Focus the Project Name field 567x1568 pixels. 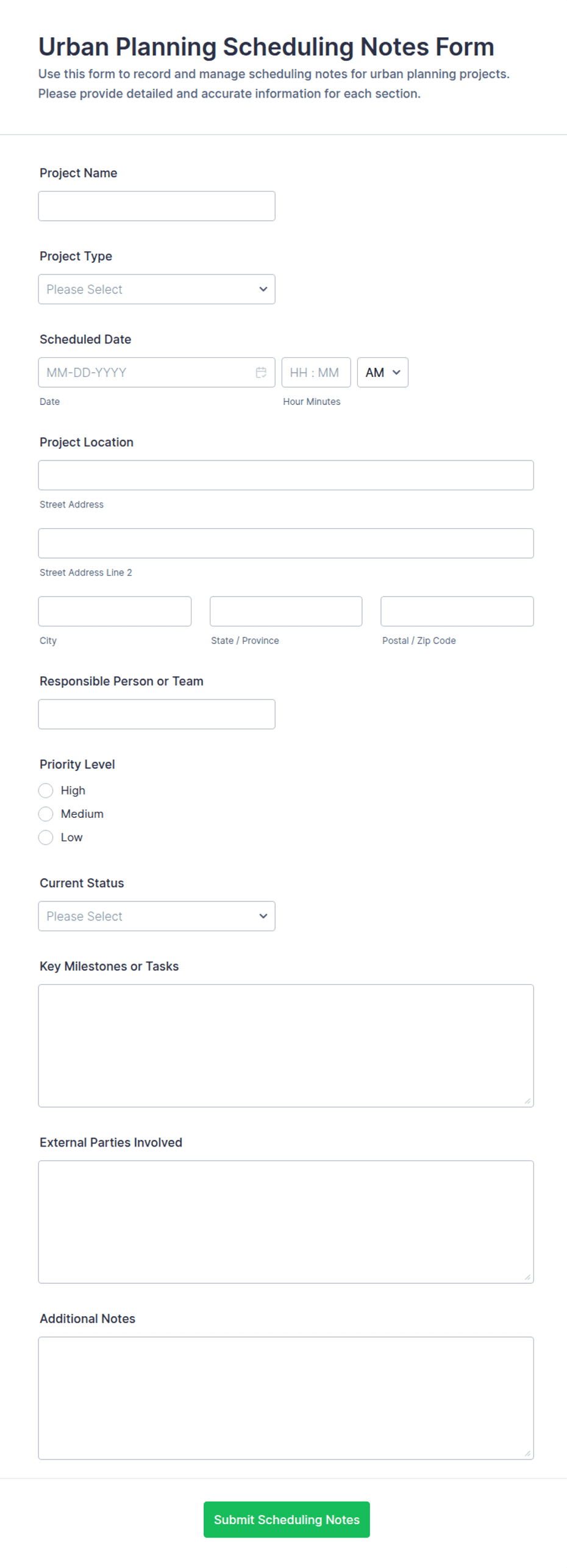157,206
